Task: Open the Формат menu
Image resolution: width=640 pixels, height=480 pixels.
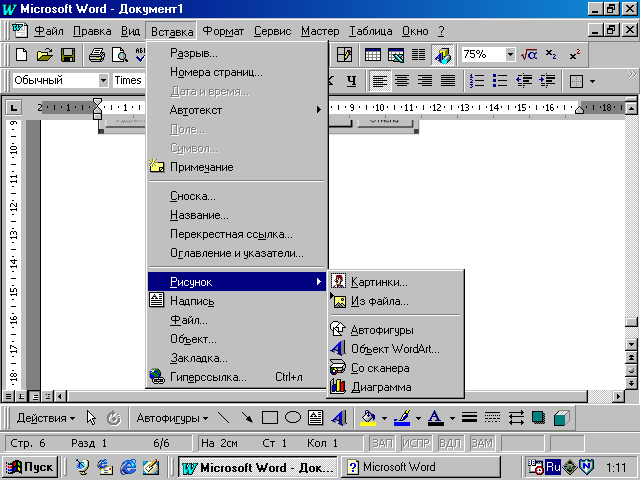Action: (x=223, y=31)
